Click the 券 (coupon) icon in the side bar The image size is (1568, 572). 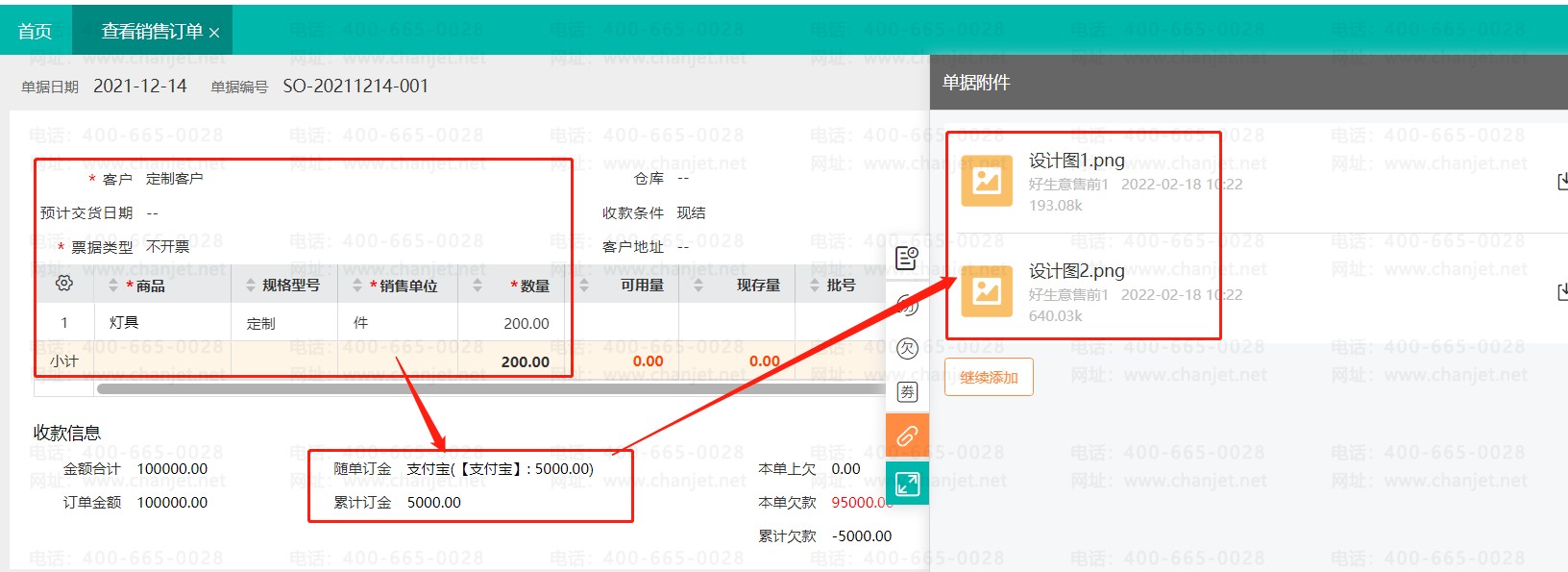pos(907,391)
